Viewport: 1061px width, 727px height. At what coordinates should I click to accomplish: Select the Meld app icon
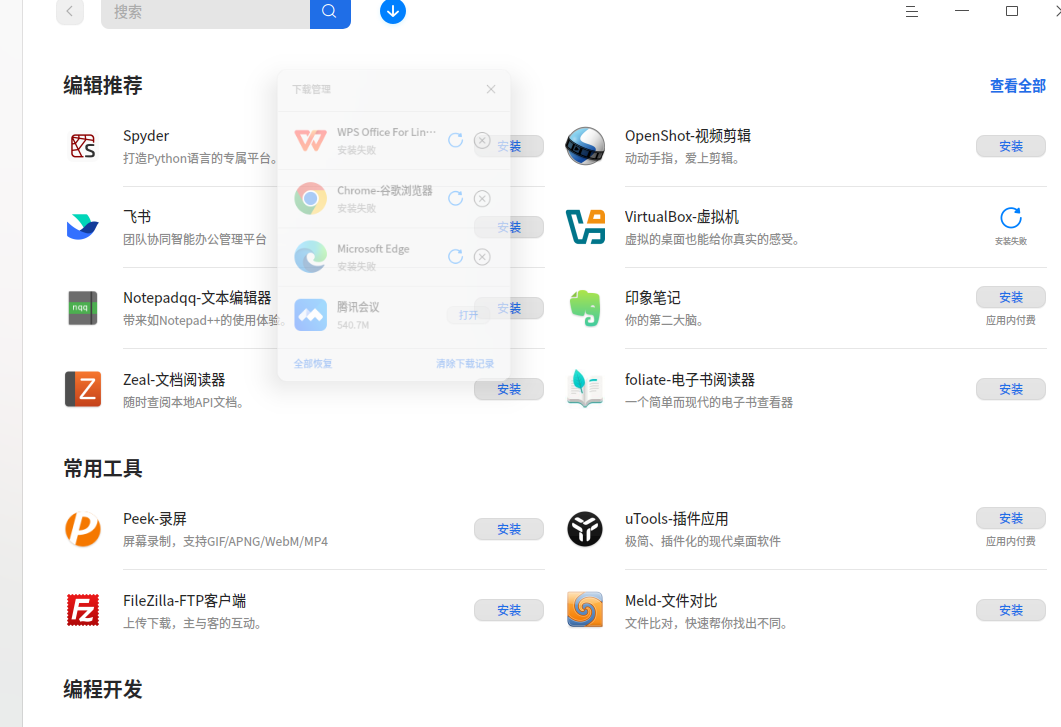tap(585, 610)
